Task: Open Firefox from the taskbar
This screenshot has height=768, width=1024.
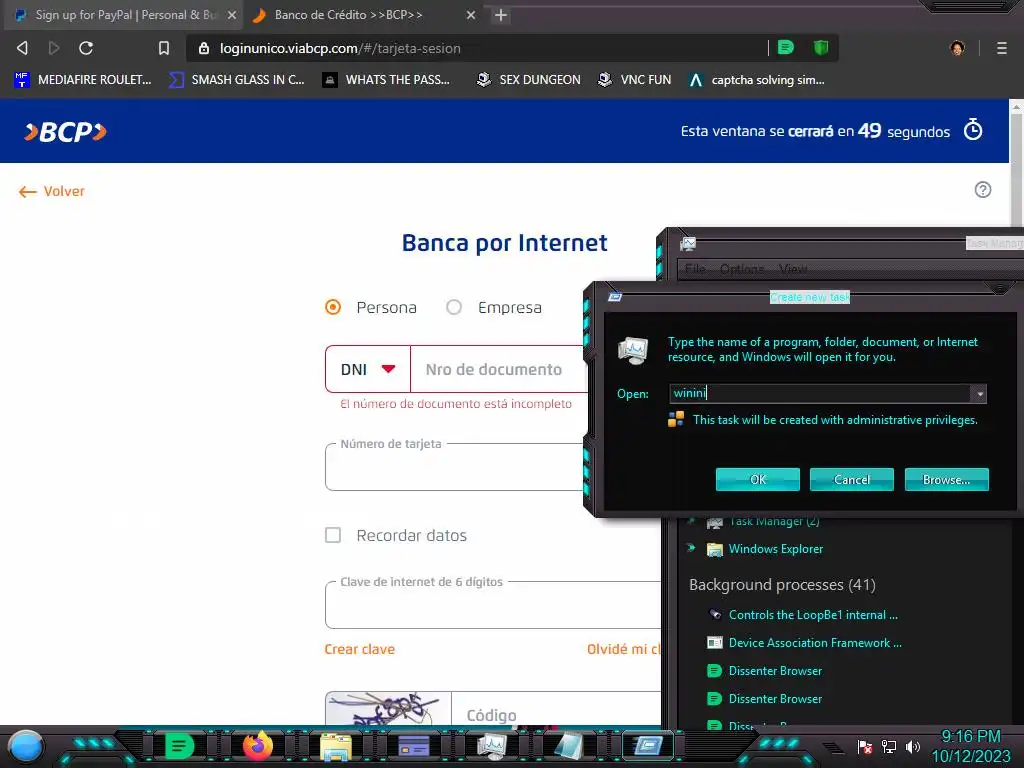Action: [258, 746]
